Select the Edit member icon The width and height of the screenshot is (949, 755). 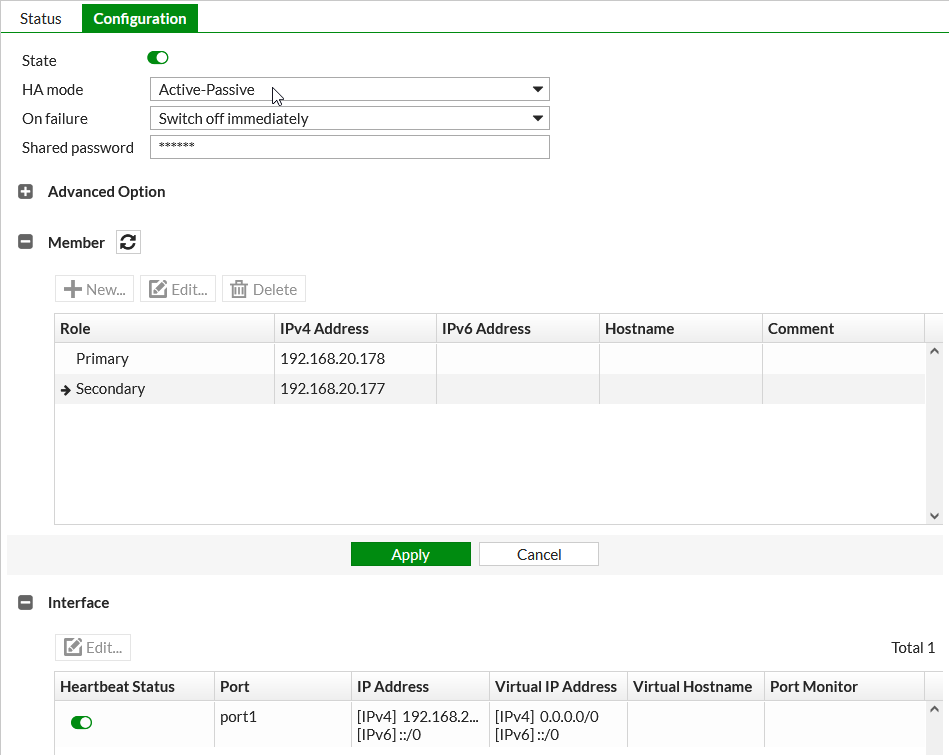coord(178,289)
